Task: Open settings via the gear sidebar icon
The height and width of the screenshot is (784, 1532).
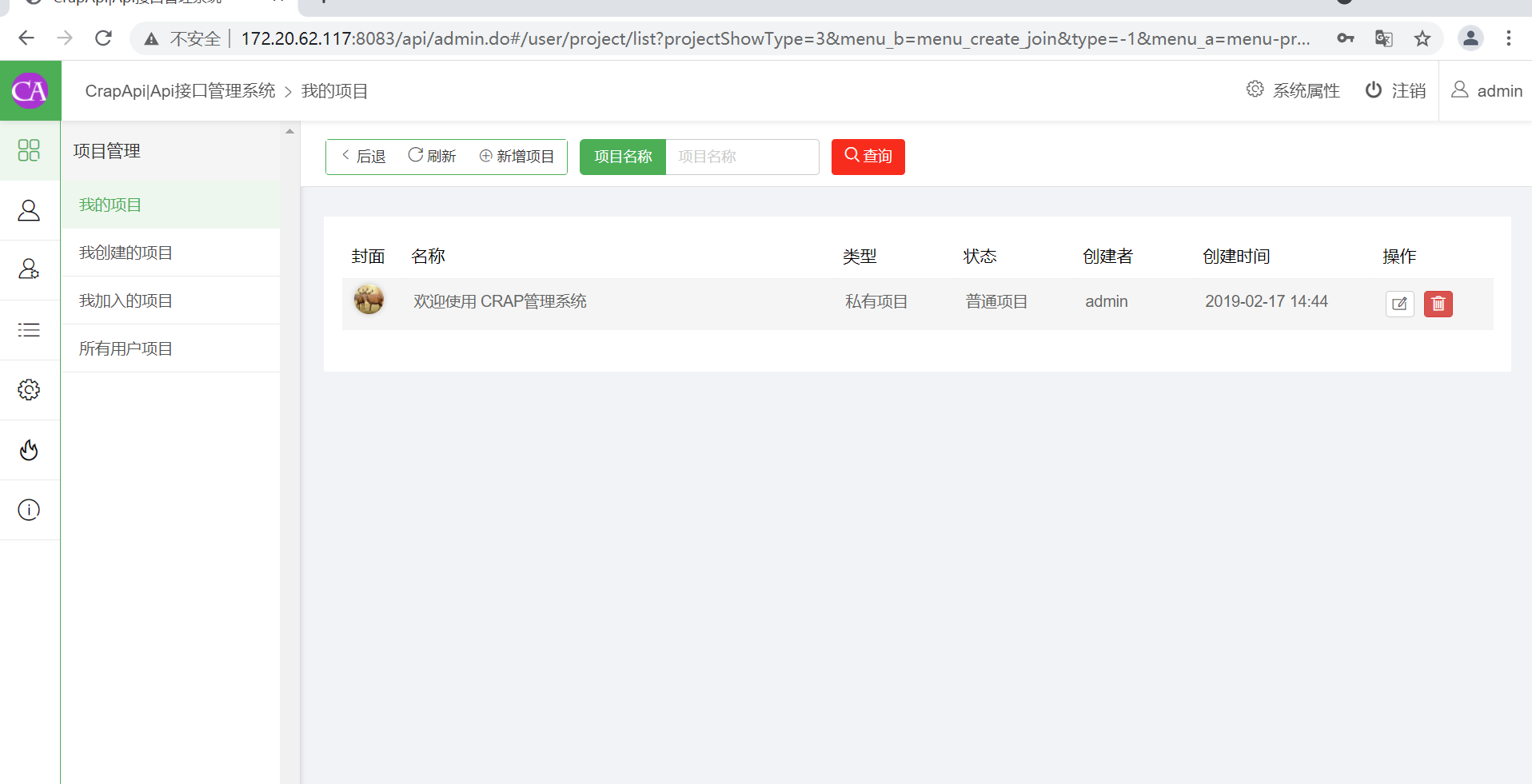Action: (30, 390)
